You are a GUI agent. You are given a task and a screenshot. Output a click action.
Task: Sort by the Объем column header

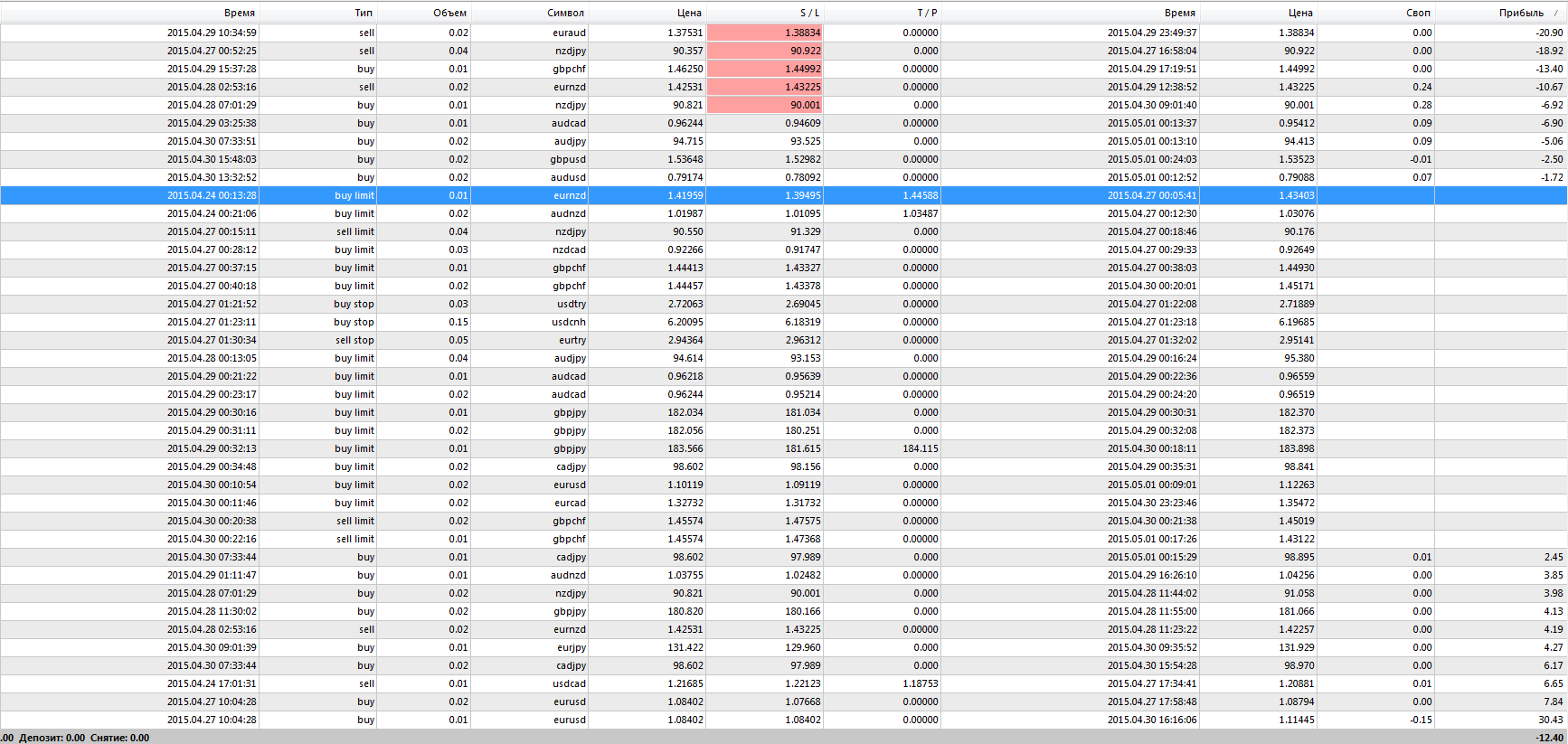(x=423, y=13)
